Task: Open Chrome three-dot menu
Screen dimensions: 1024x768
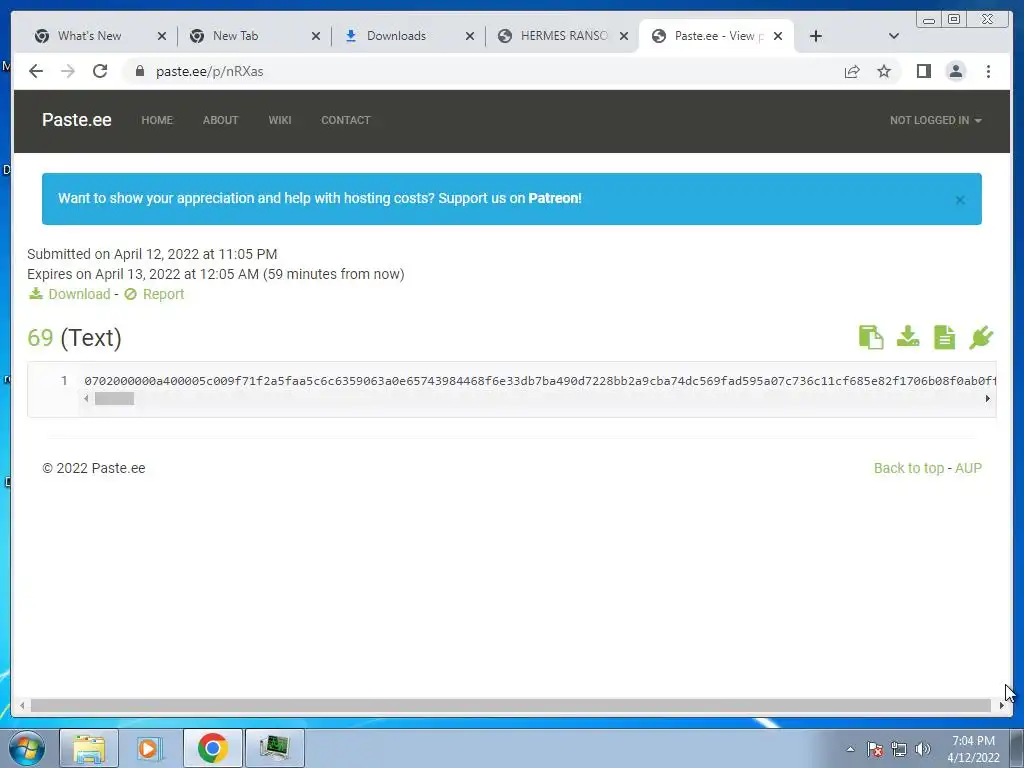Action: [988, 71]
